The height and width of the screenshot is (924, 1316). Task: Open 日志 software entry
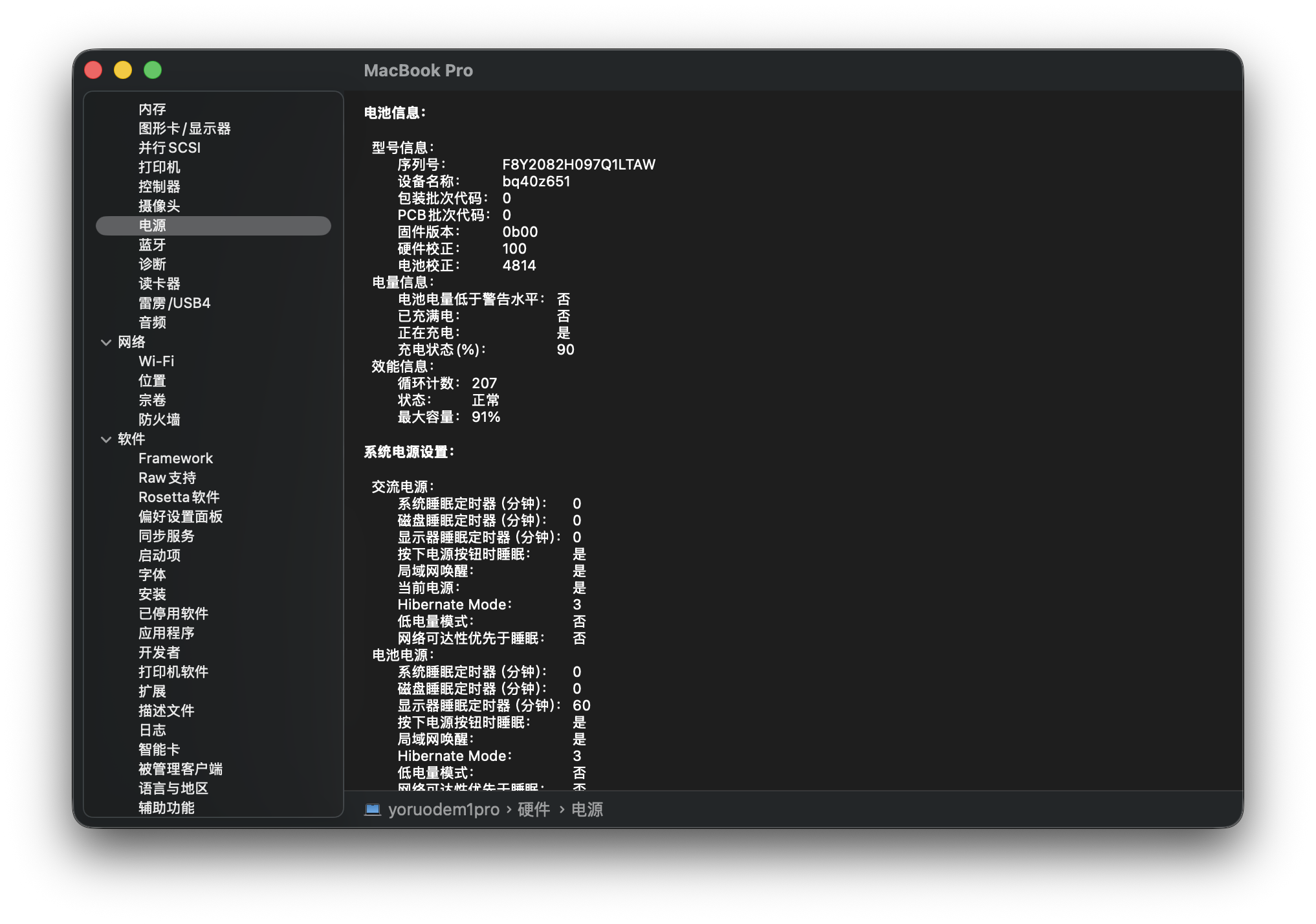[152, 731]
